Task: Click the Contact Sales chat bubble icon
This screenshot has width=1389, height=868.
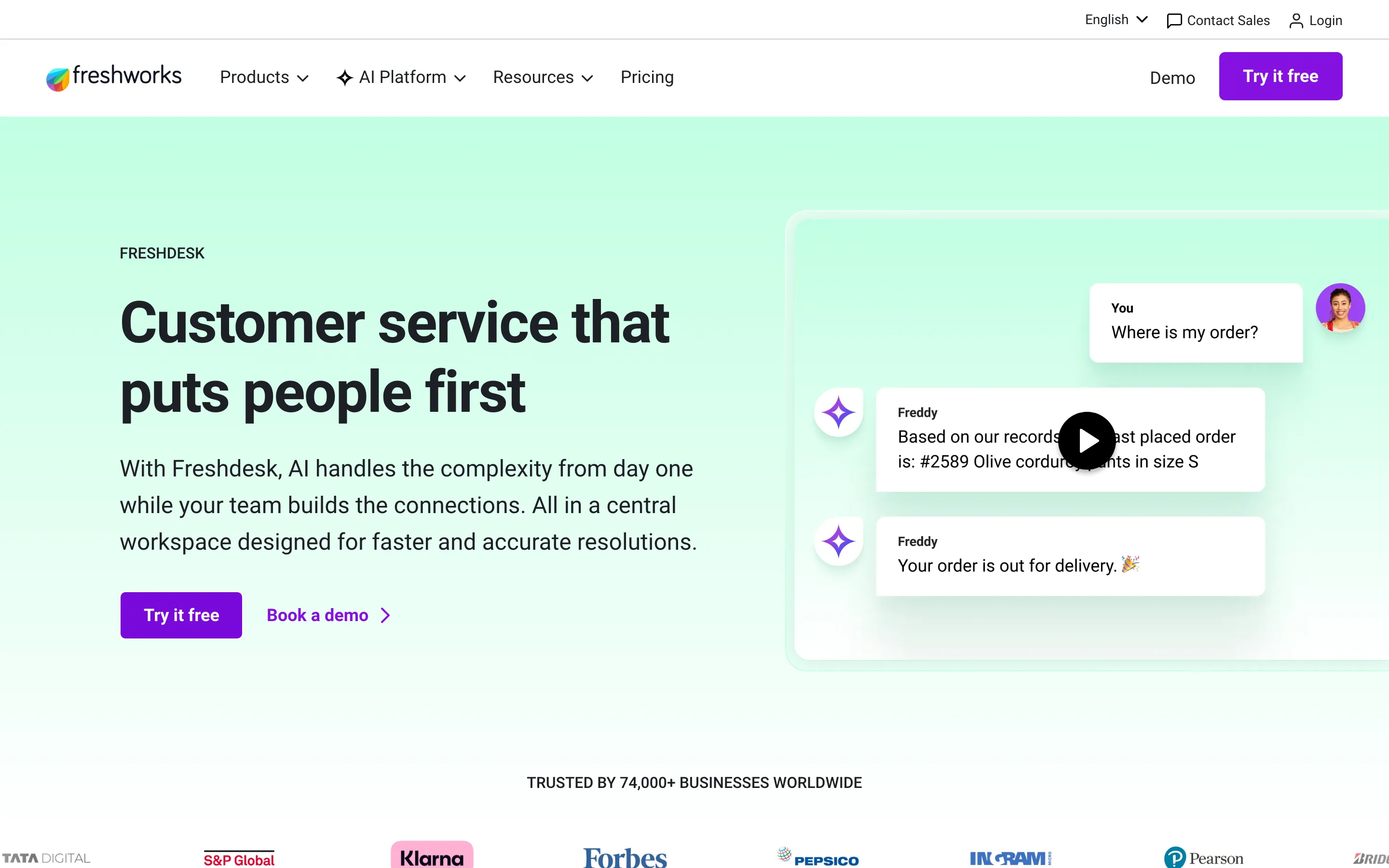Action: pyautogui.click(x=1174, y=21)
